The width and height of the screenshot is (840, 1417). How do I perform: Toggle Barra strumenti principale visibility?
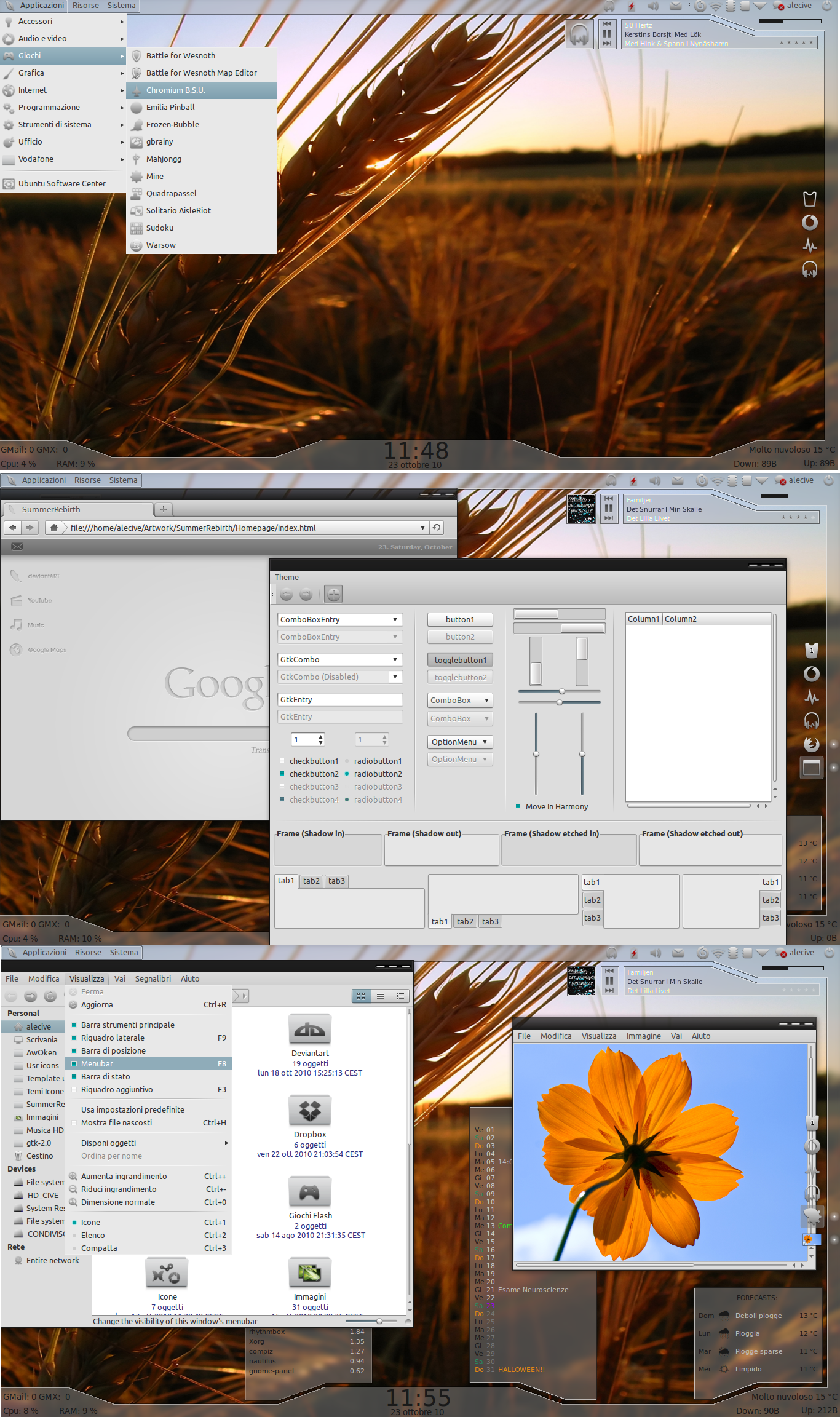(148, 1025)
